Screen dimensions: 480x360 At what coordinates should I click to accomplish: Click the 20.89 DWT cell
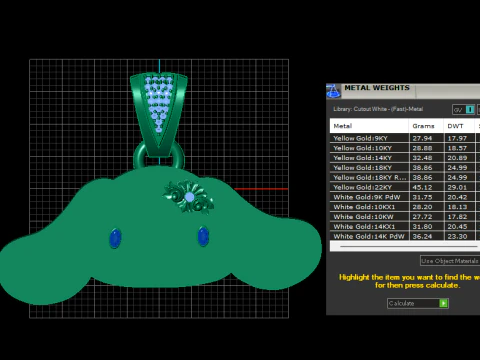click(459, 158)
